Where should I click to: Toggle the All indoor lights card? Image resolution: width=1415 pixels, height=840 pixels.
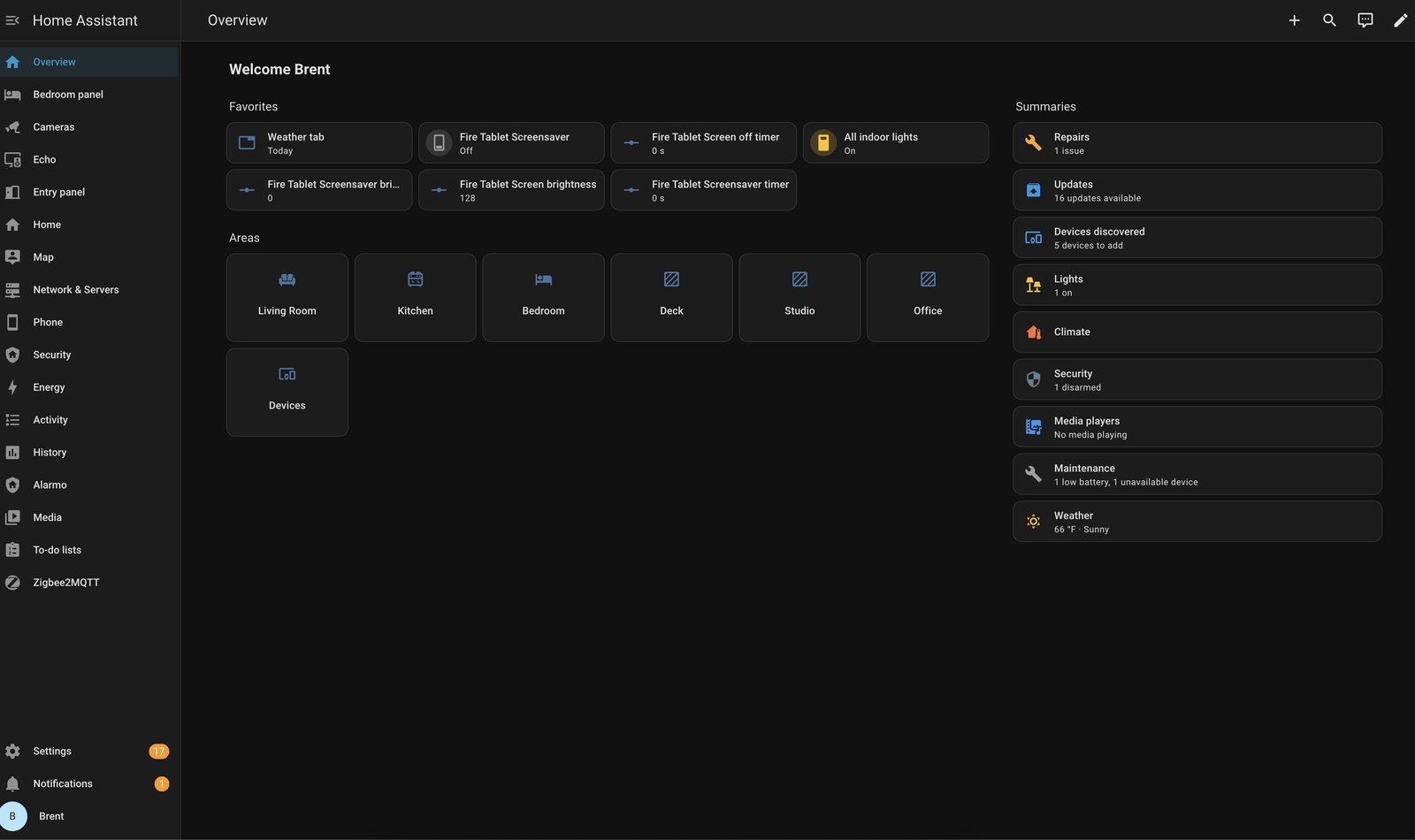[896, 142]
